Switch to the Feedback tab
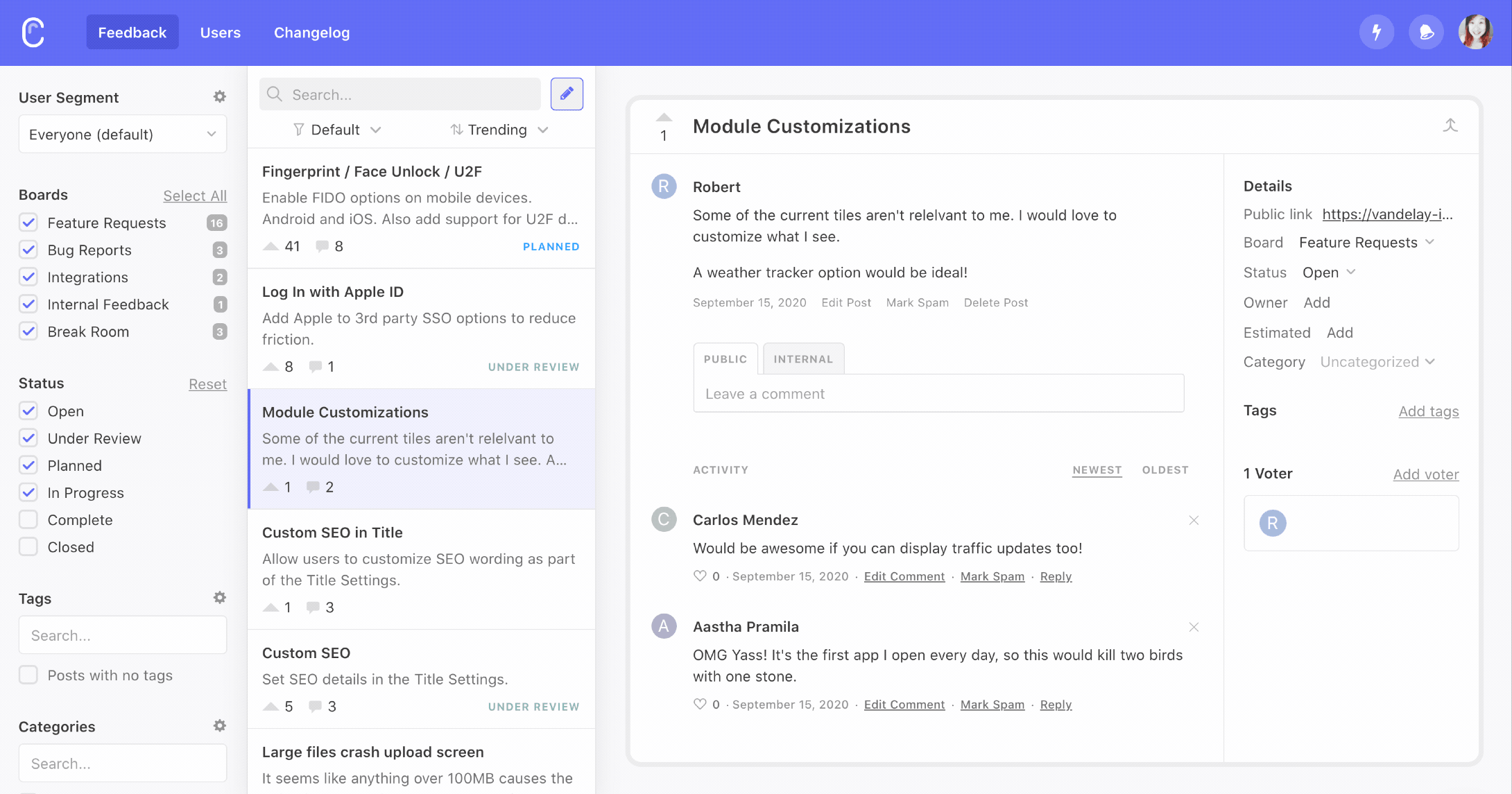Image resolution: width=1512 pixels, height=794 pixels. [x=132, y=32]
